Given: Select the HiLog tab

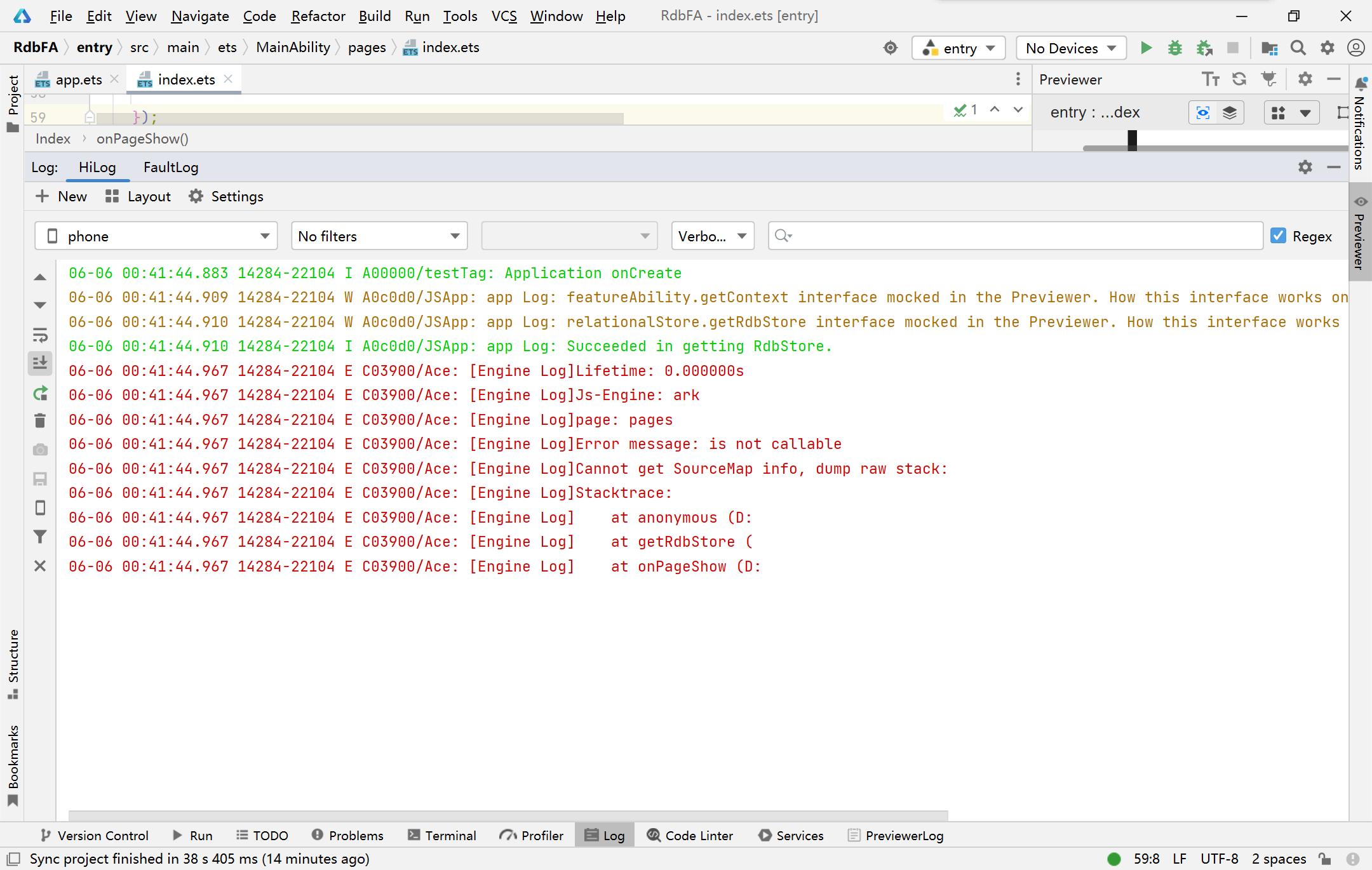Looking at the screenshot, I should pos(97,167).
